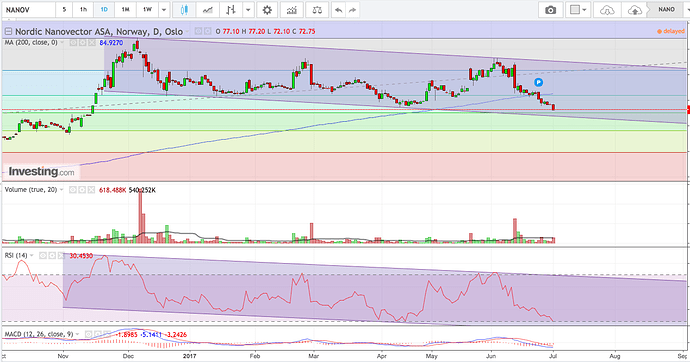Image resolution: width=690 pixels, height=362 pixels.
Task: Expand more time interval options dropdown
Action: (164, 10)
